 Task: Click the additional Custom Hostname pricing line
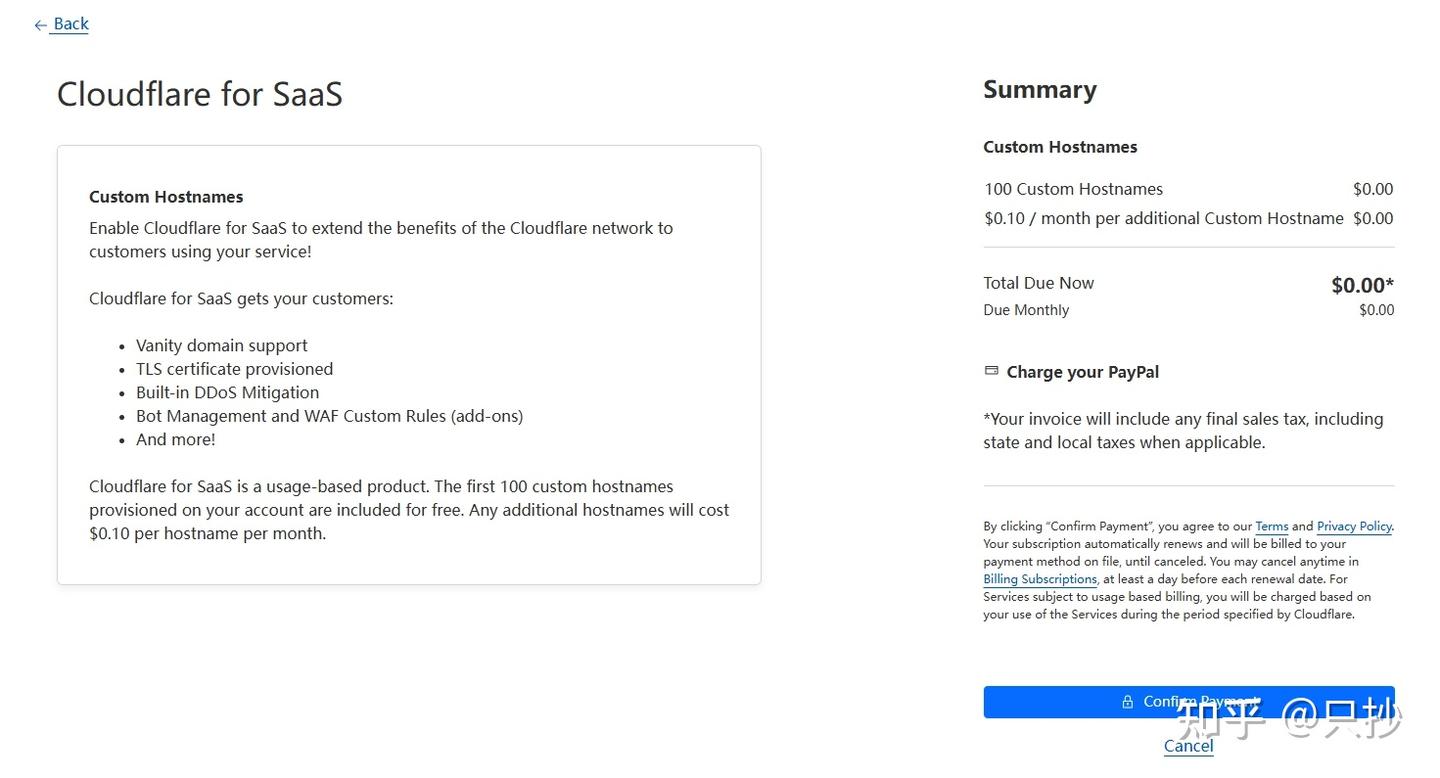1163,218
